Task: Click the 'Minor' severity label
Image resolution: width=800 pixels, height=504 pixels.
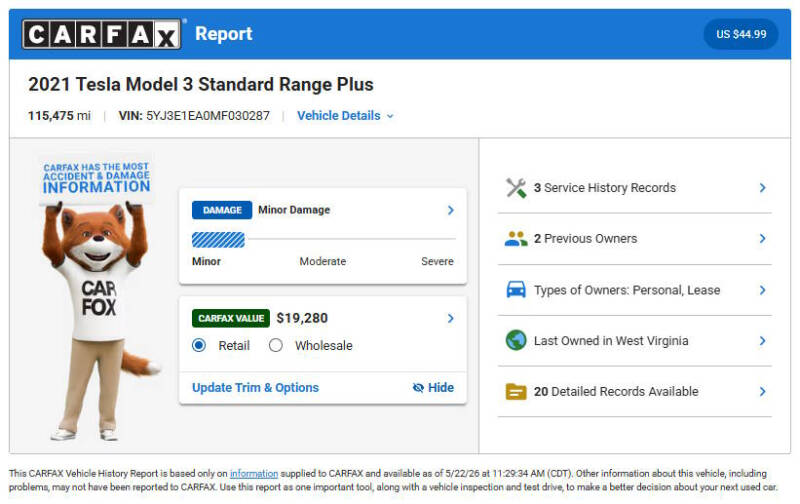Action: tap(206, 261)
